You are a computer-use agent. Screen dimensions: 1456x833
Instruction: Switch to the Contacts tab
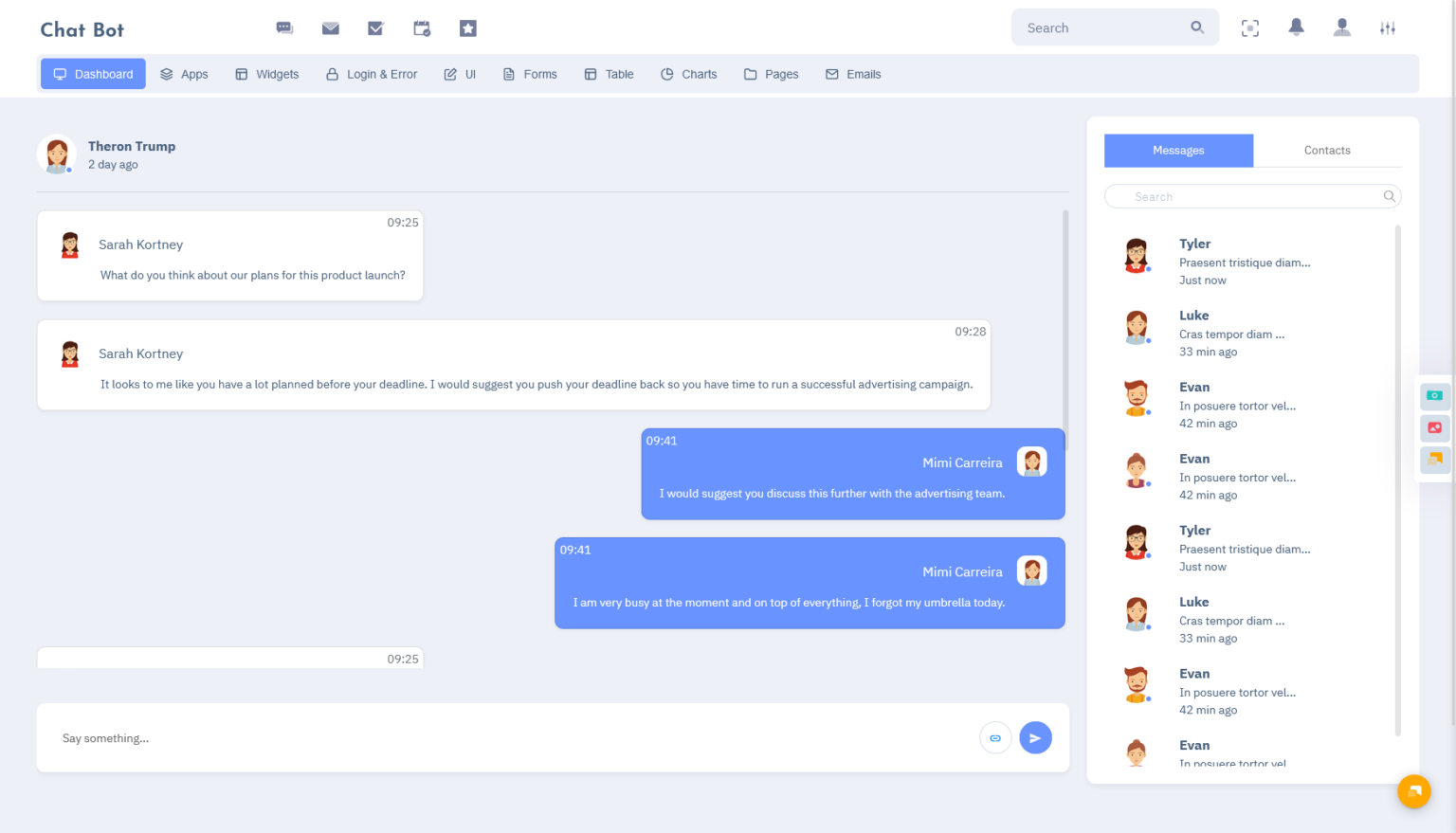point(1326,150)
